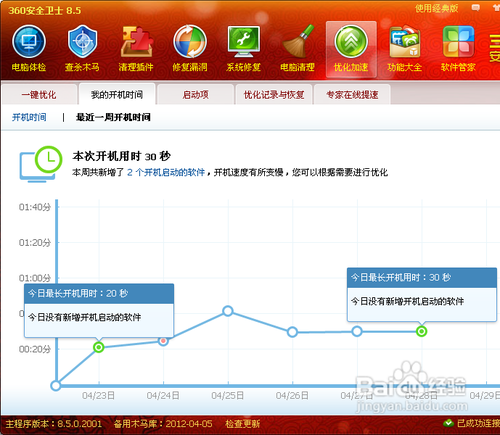Screen dimensions: 500x435
Task: Switch to 一键优化 tab
Action: coord(39,95)
